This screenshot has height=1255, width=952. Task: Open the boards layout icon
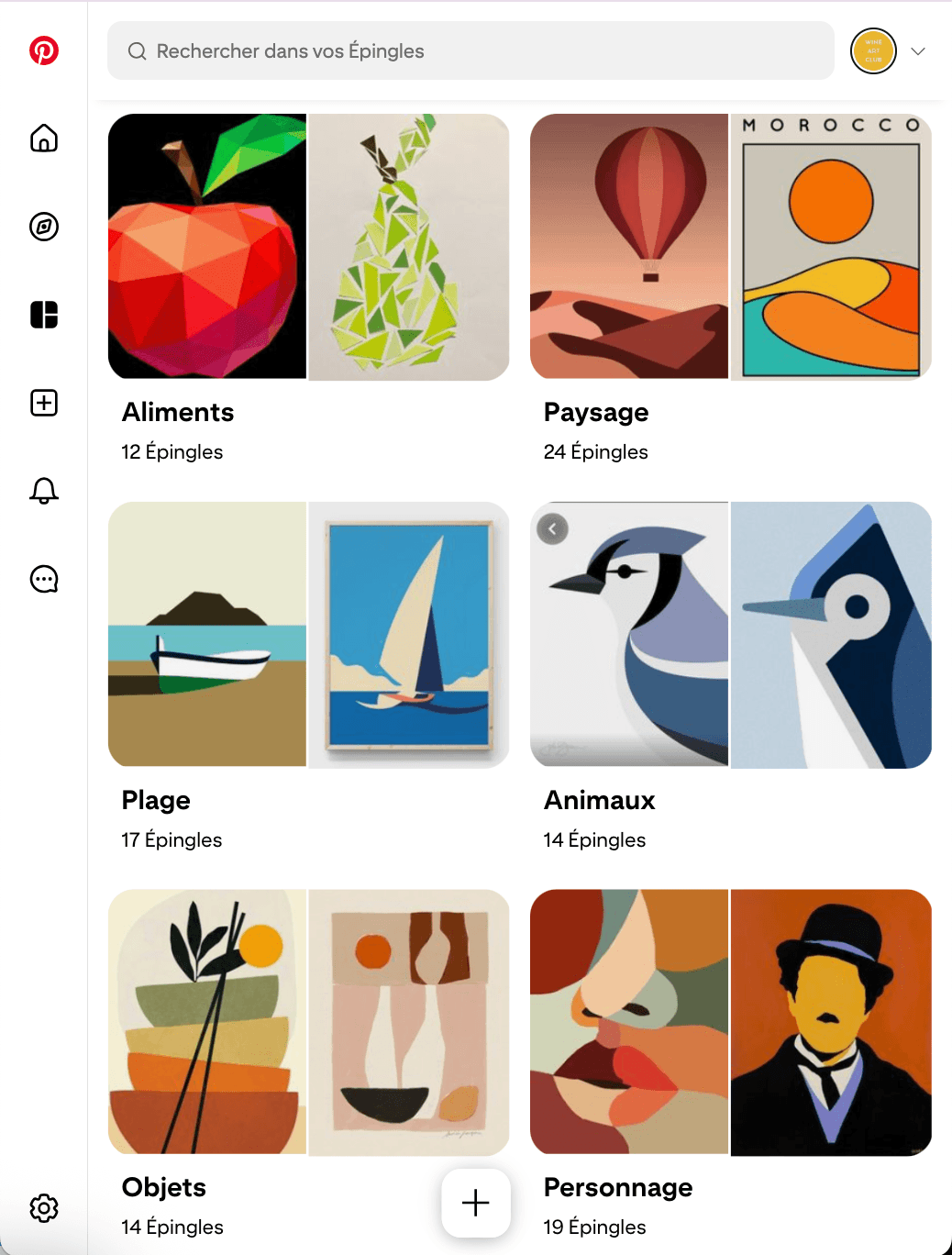point(44,315)
